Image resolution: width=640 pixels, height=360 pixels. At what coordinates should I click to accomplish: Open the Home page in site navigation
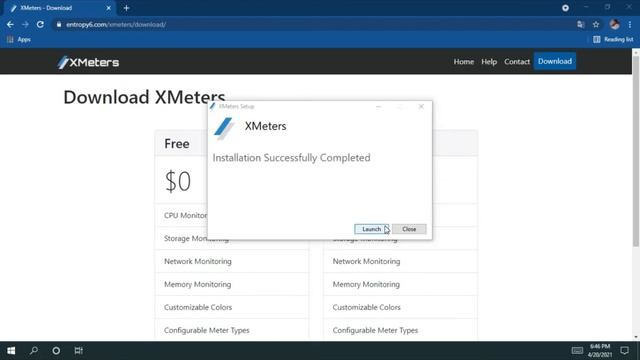(x=464, y=62)
